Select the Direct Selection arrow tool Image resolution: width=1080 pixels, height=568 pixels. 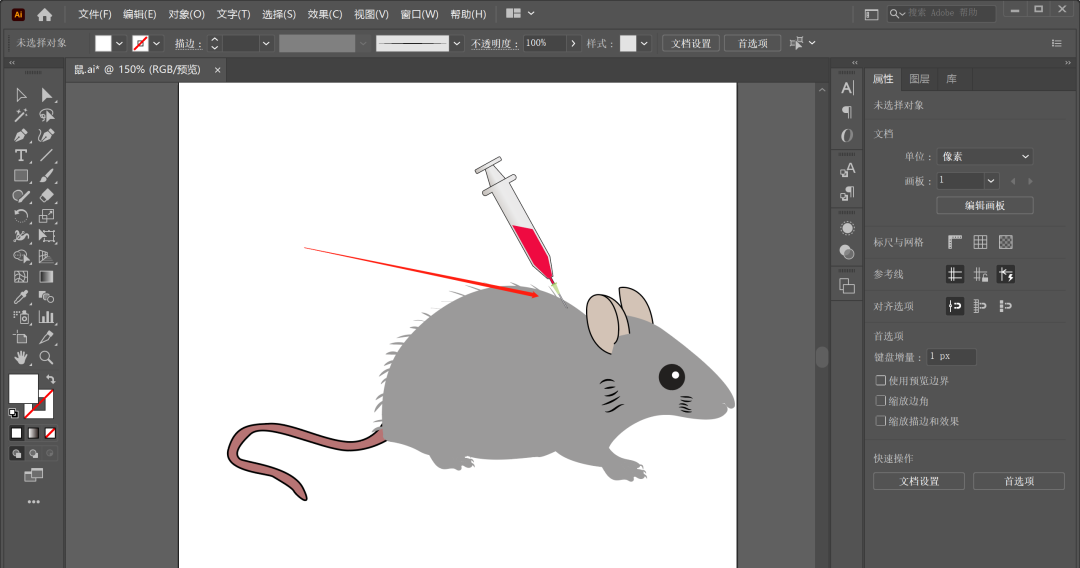pos(46,95)
